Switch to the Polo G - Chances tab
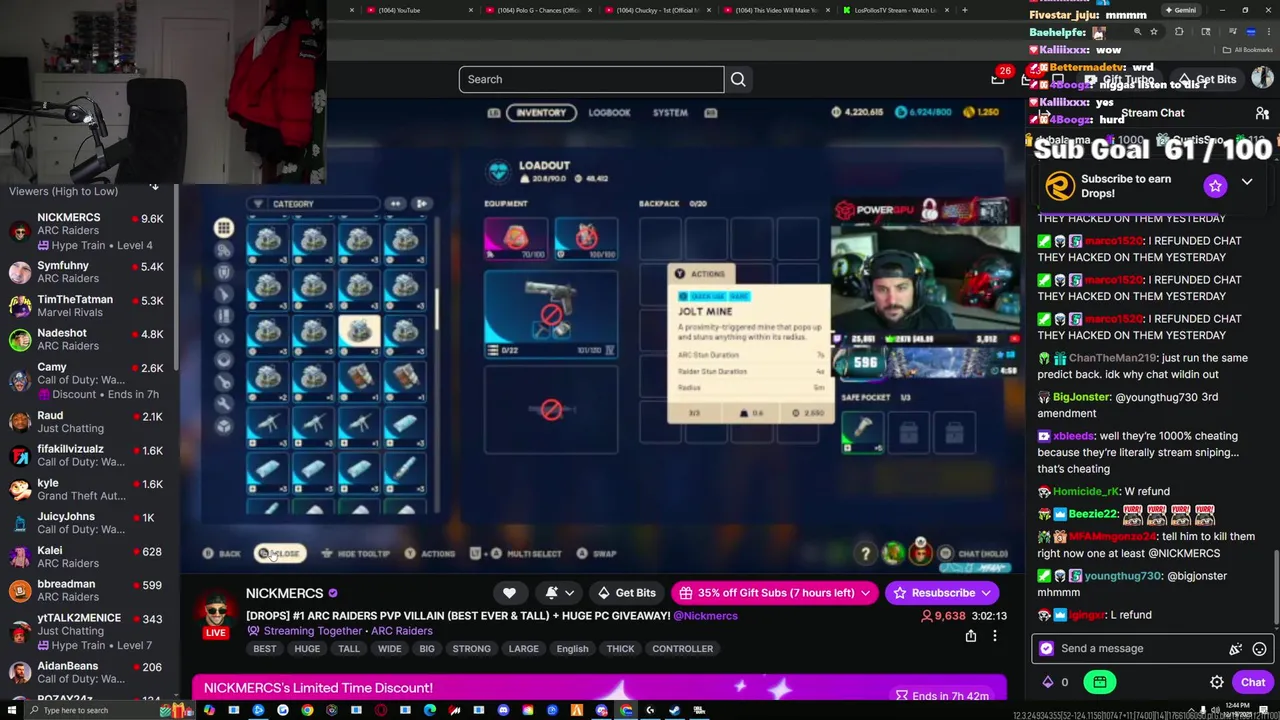Viewport: 1280px width, 720px height. [538, 10]
